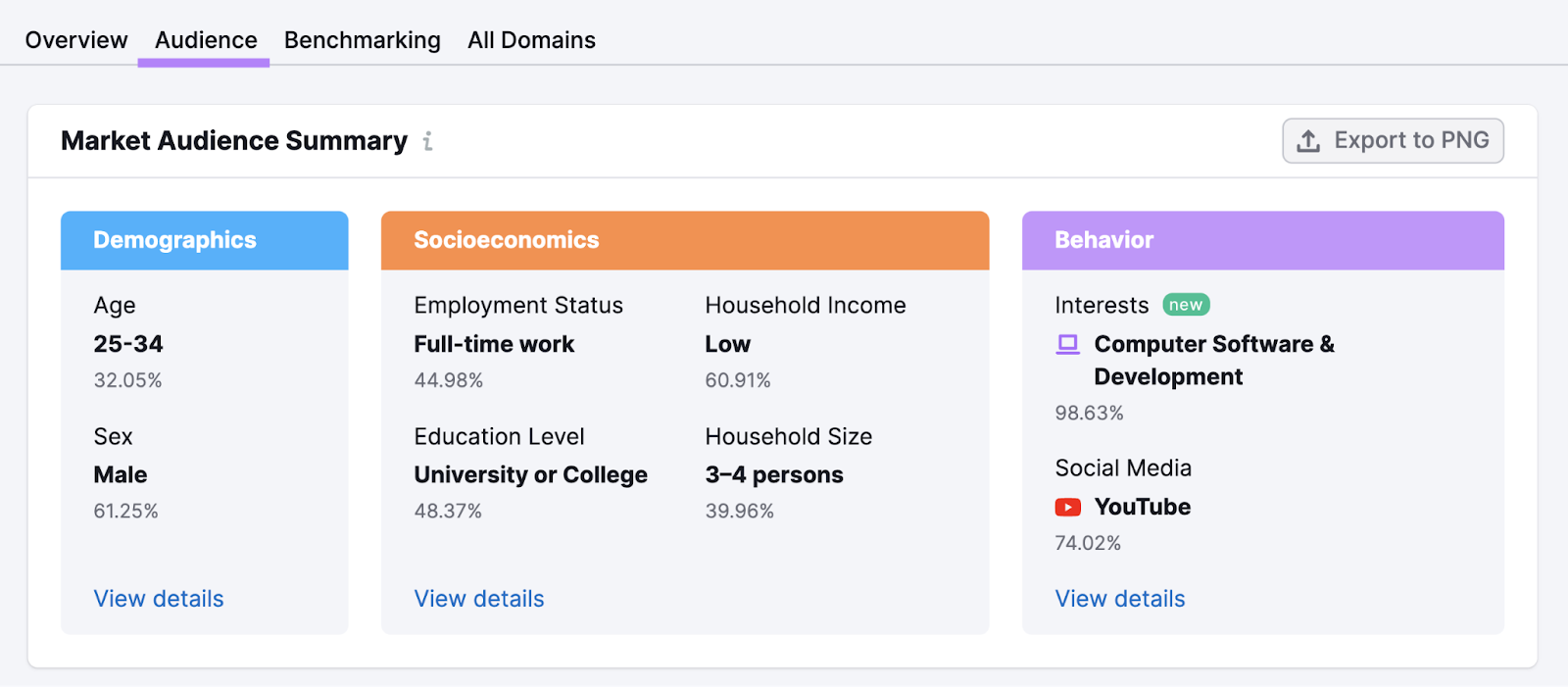Image resolution: width=1568 pixels, height=687 pixels.
Task: Select the Audience tab
Action: (x=206, y=40)
